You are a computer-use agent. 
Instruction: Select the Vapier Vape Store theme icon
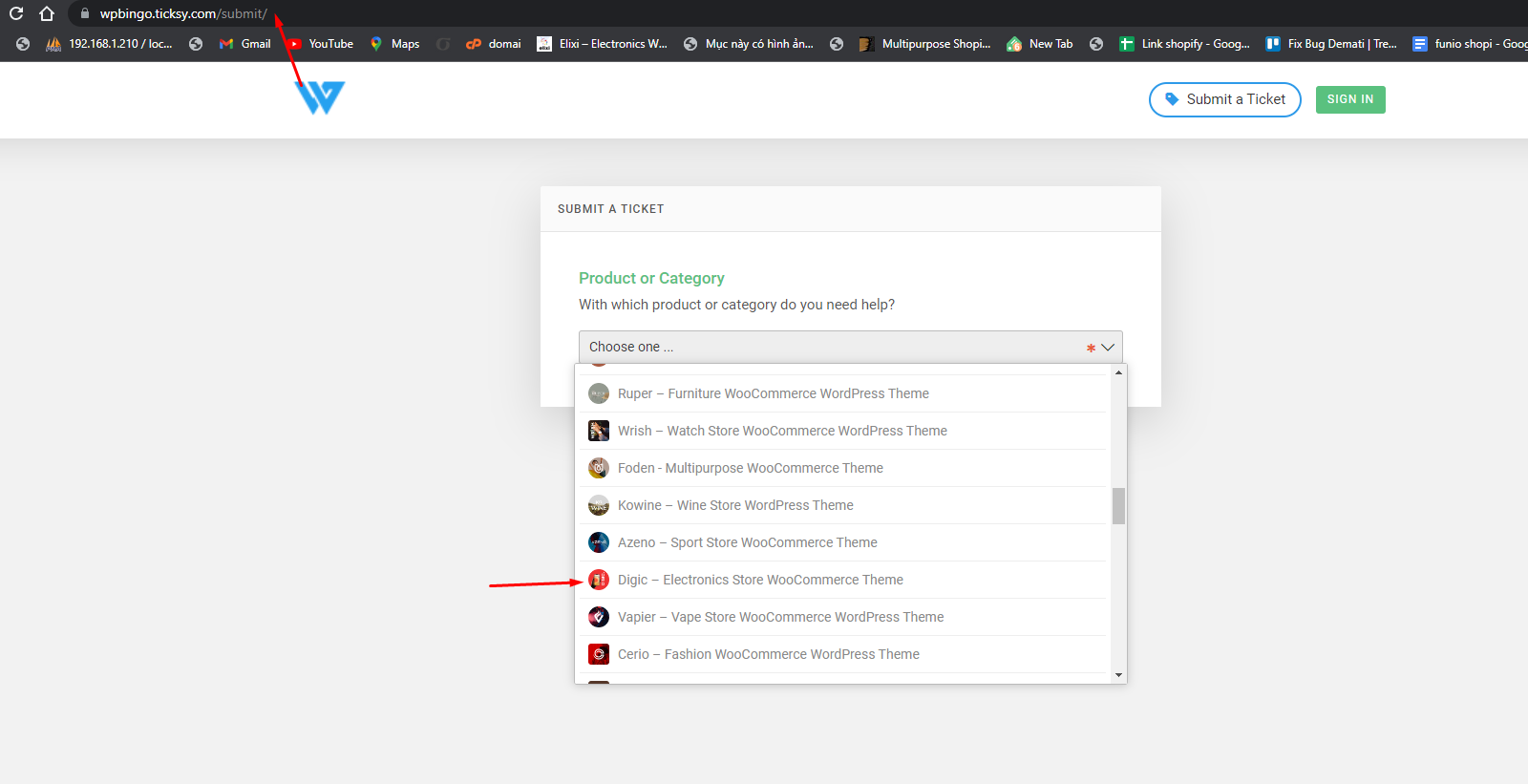(599, 617)
